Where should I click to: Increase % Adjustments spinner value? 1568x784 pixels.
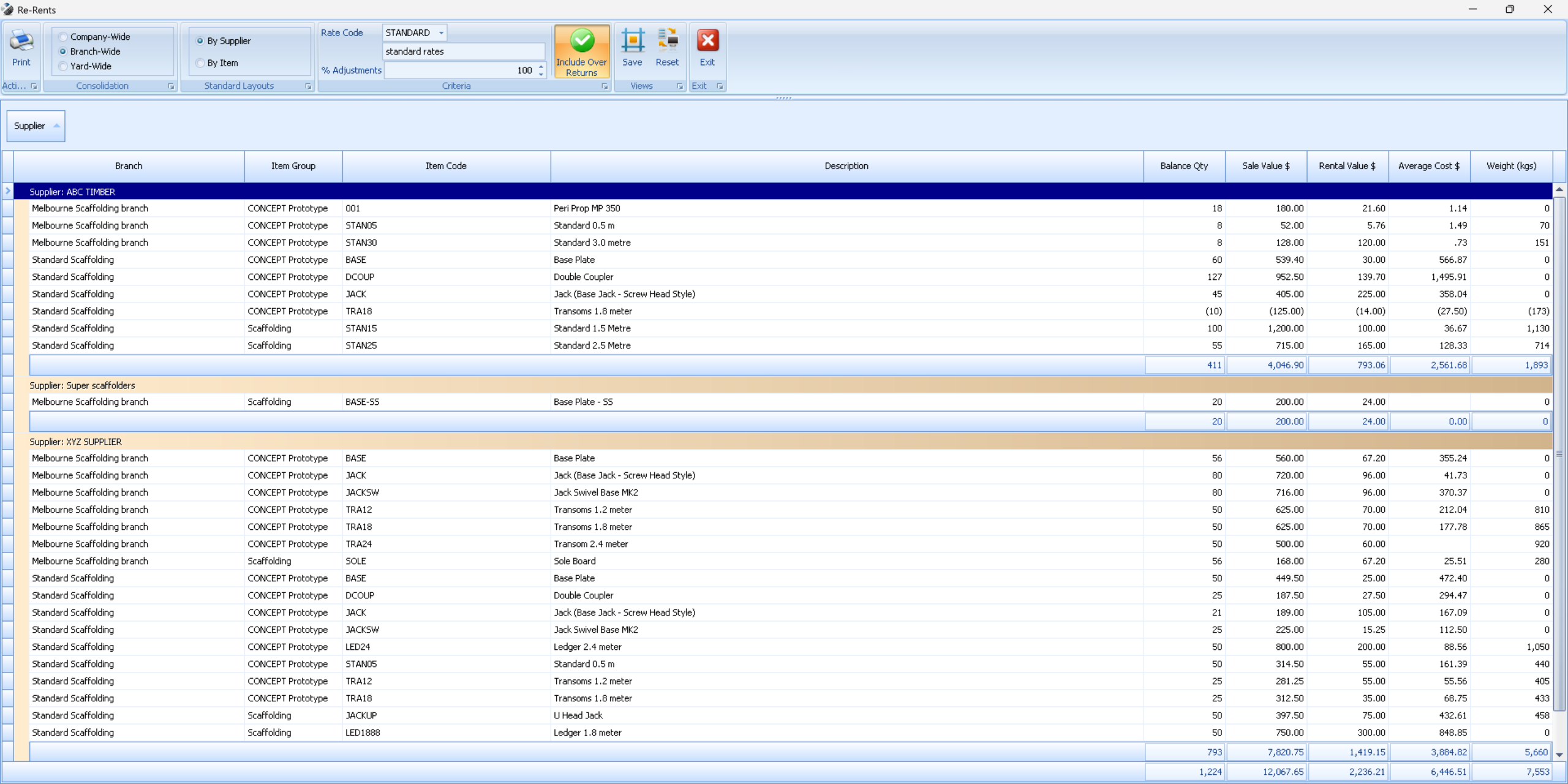click(541, 66)
